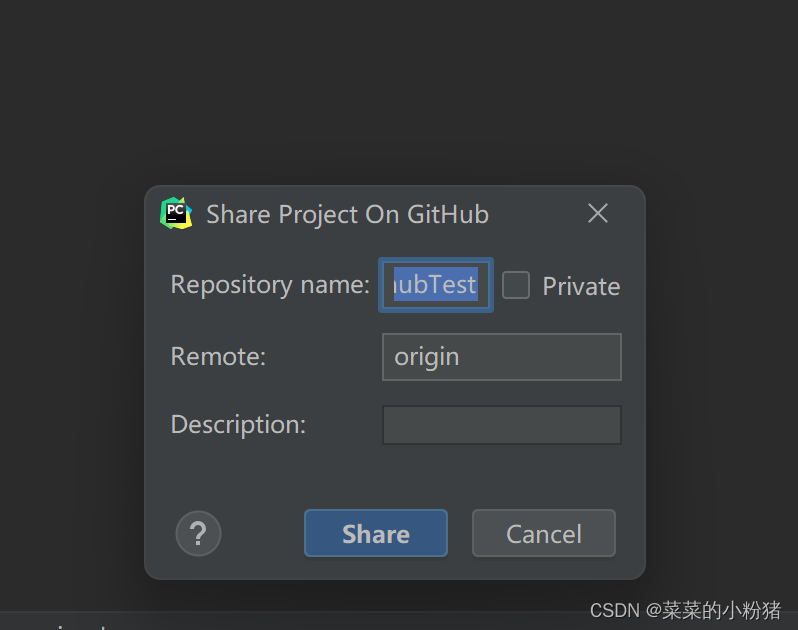The height and width of the screenshot is (630, 798).
Task: Open help with the question mark button
Action: [198, 533]
